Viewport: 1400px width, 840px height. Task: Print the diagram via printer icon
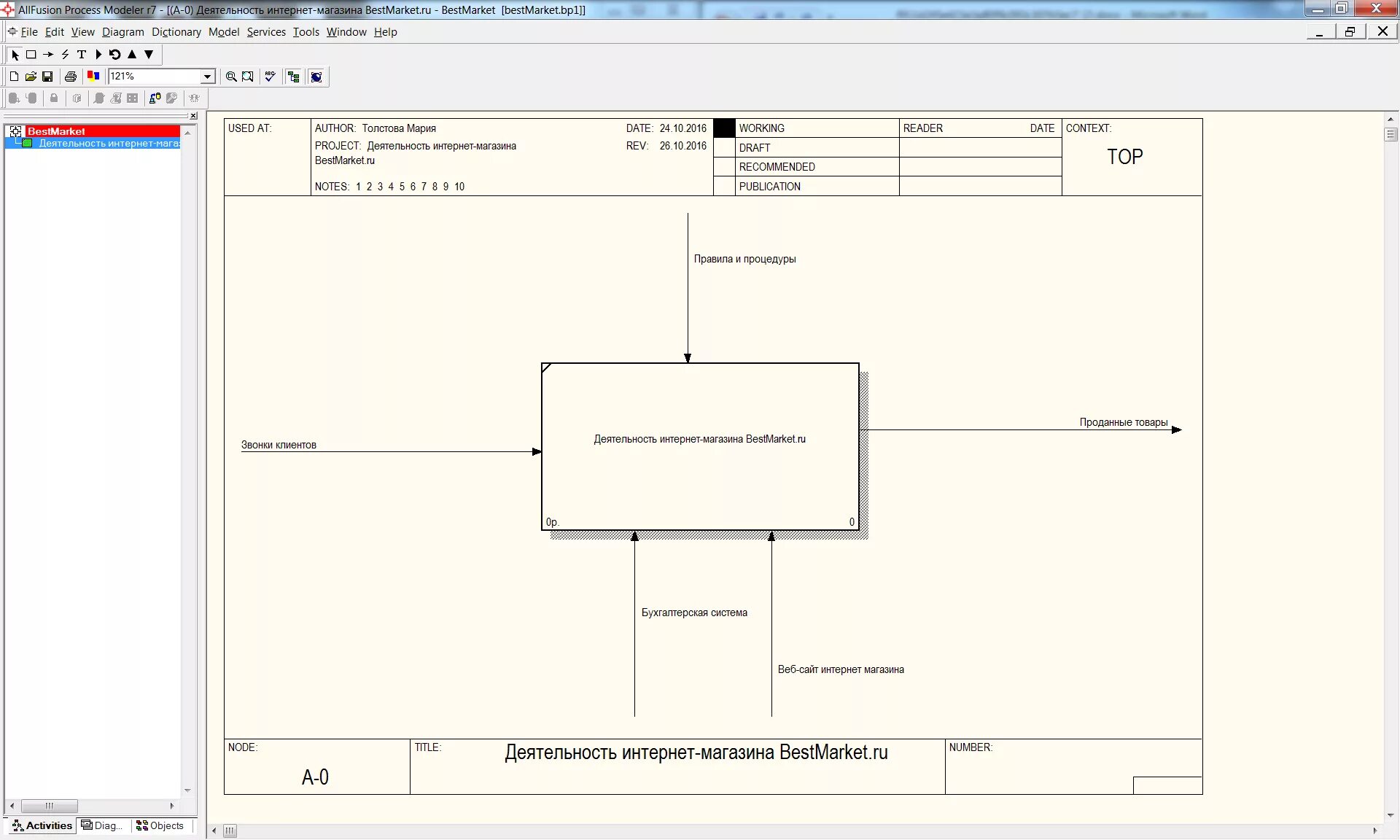[x=71, y=77]
